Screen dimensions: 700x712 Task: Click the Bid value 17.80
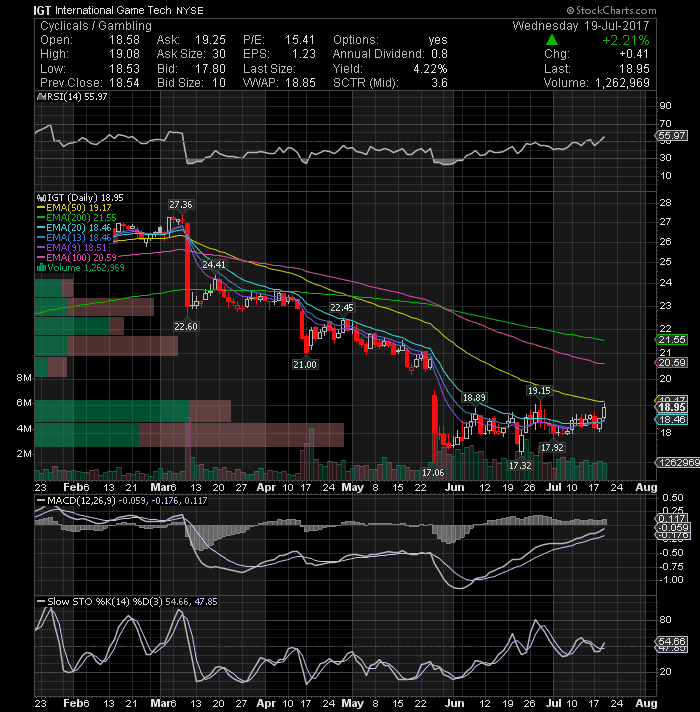[210, 69]
